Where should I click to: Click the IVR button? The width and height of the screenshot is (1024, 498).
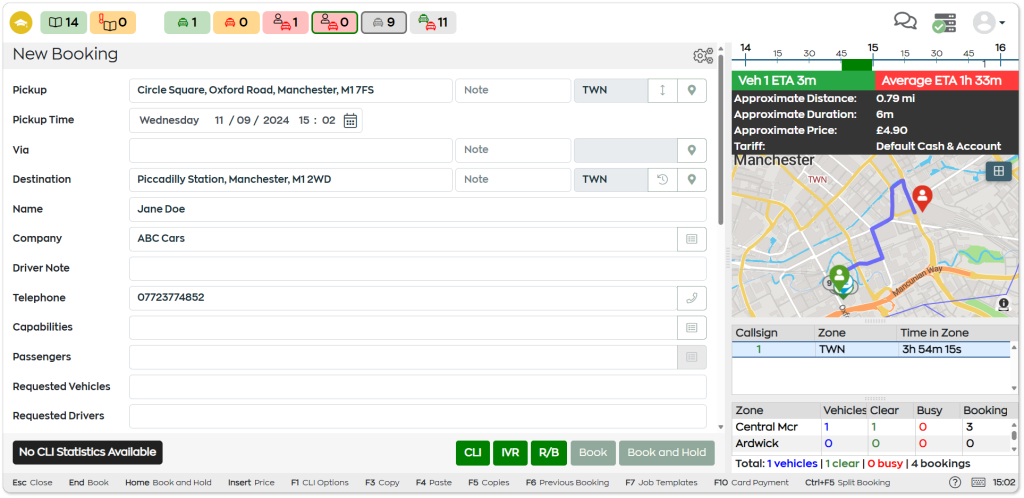[x=511, y=453]
